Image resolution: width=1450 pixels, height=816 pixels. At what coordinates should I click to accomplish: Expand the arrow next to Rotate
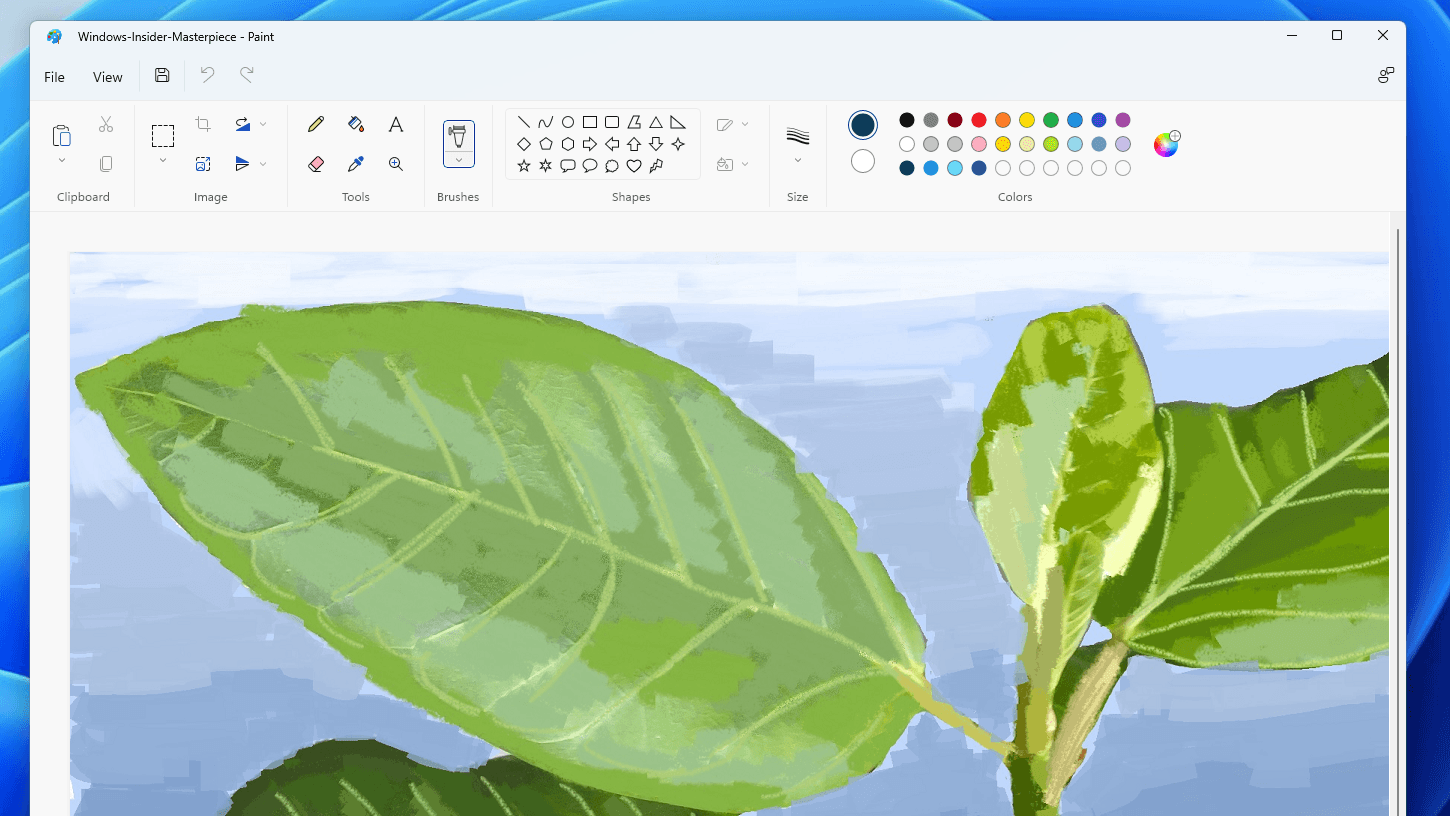pos(263,124)
